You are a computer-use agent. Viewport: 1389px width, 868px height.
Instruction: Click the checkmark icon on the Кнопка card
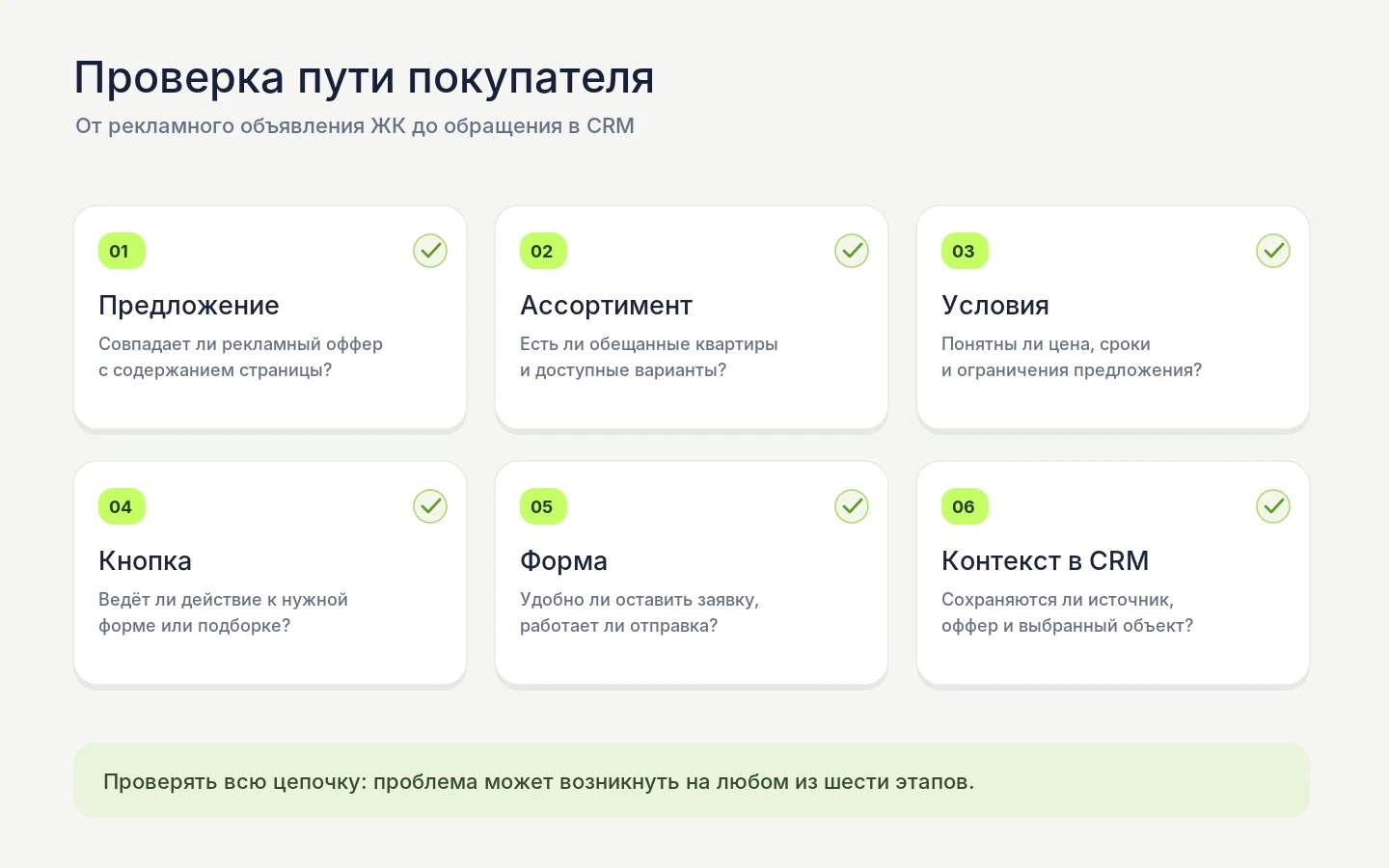(430, 506)
